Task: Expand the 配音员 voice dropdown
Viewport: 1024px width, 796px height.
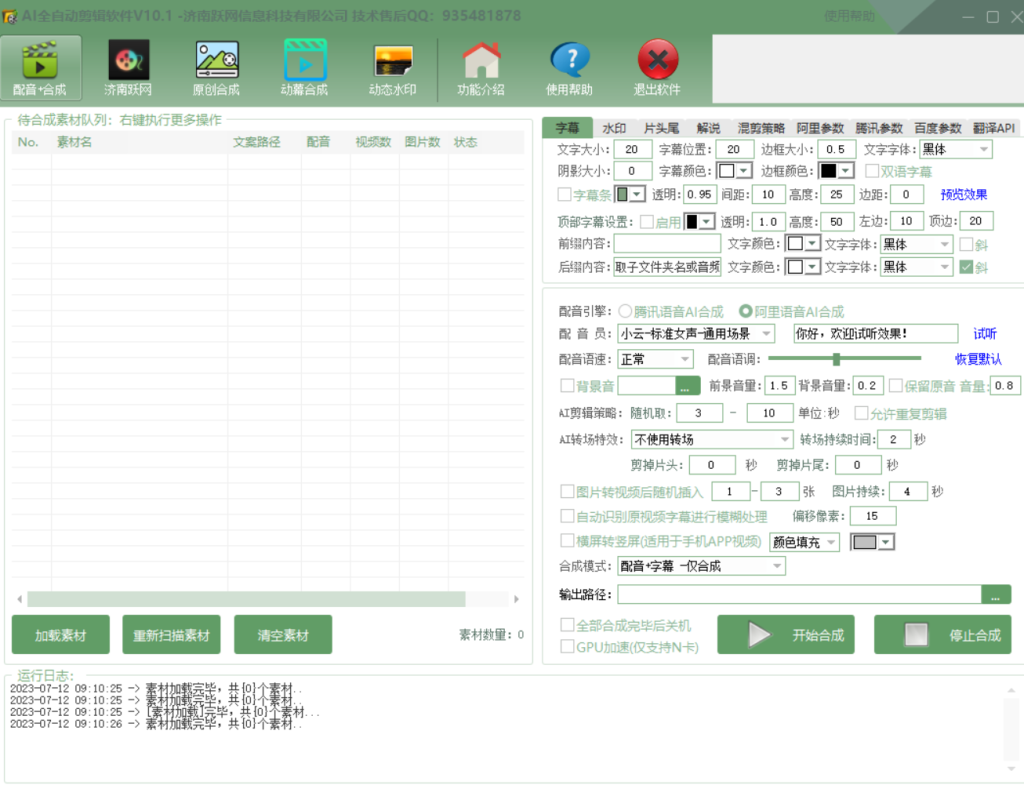Action: (766, 333)
